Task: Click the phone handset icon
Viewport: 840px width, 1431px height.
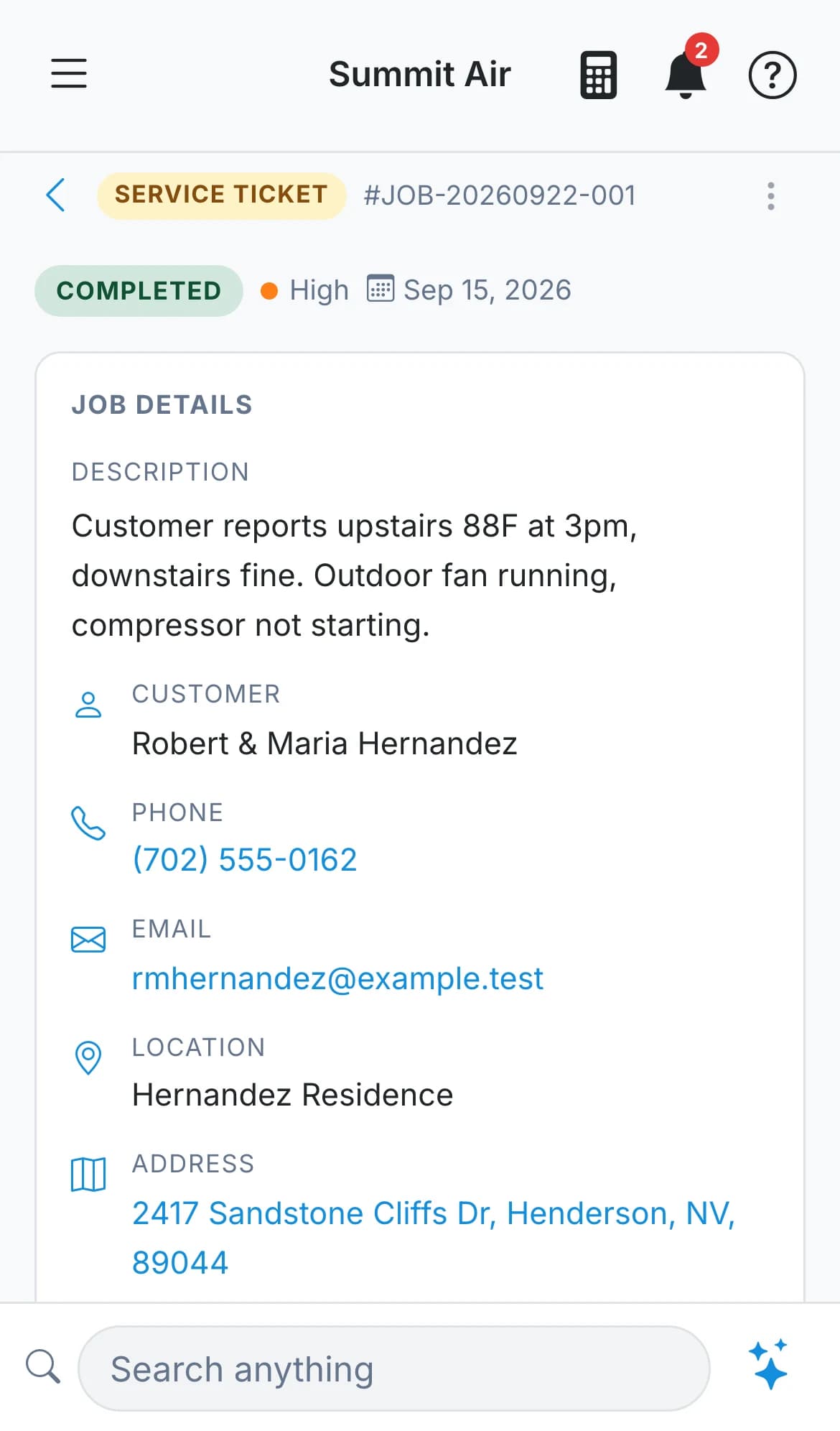Action: tap(88, 823)
